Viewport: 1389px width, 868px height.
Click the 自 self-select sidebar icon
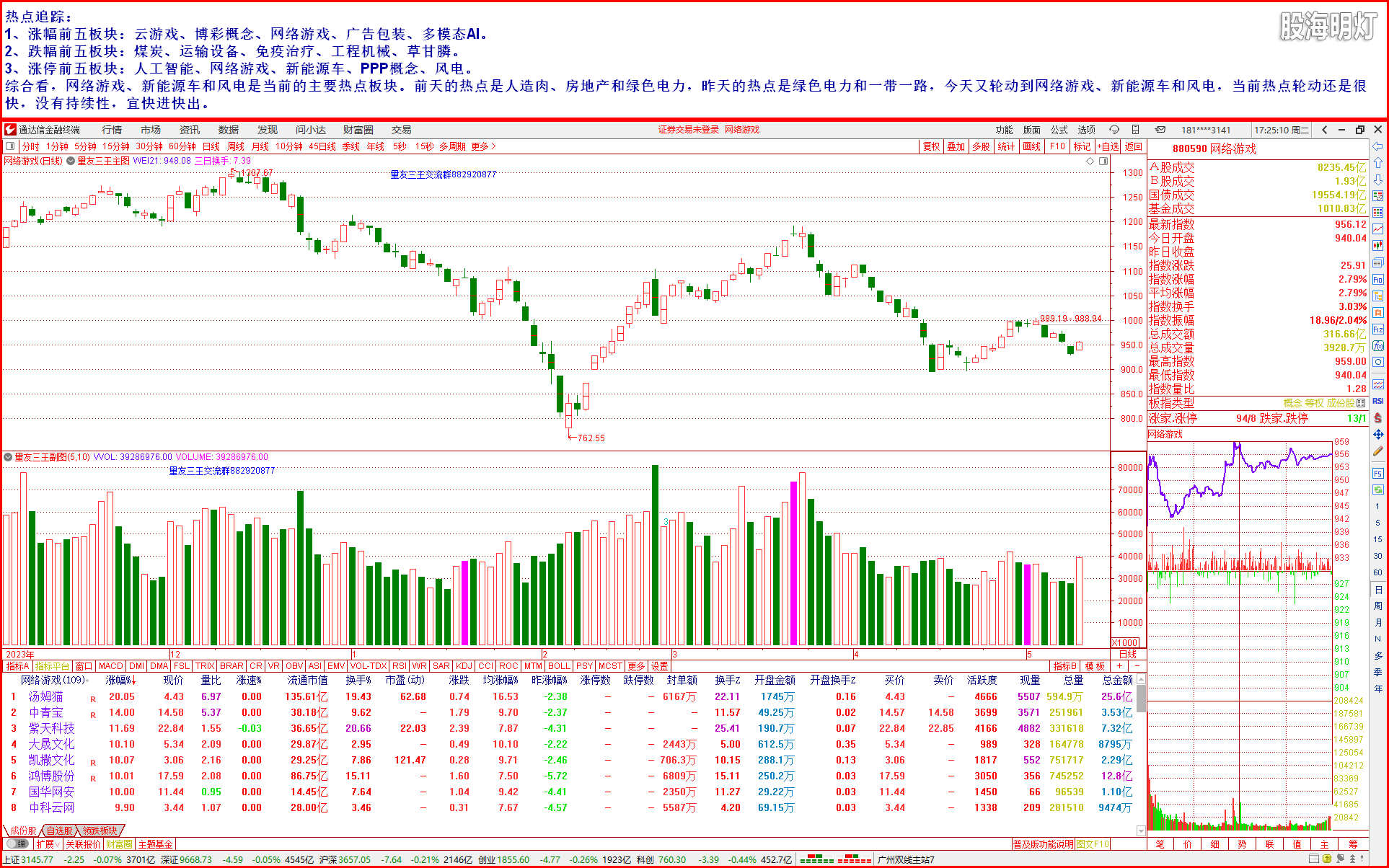point(1377,312)
